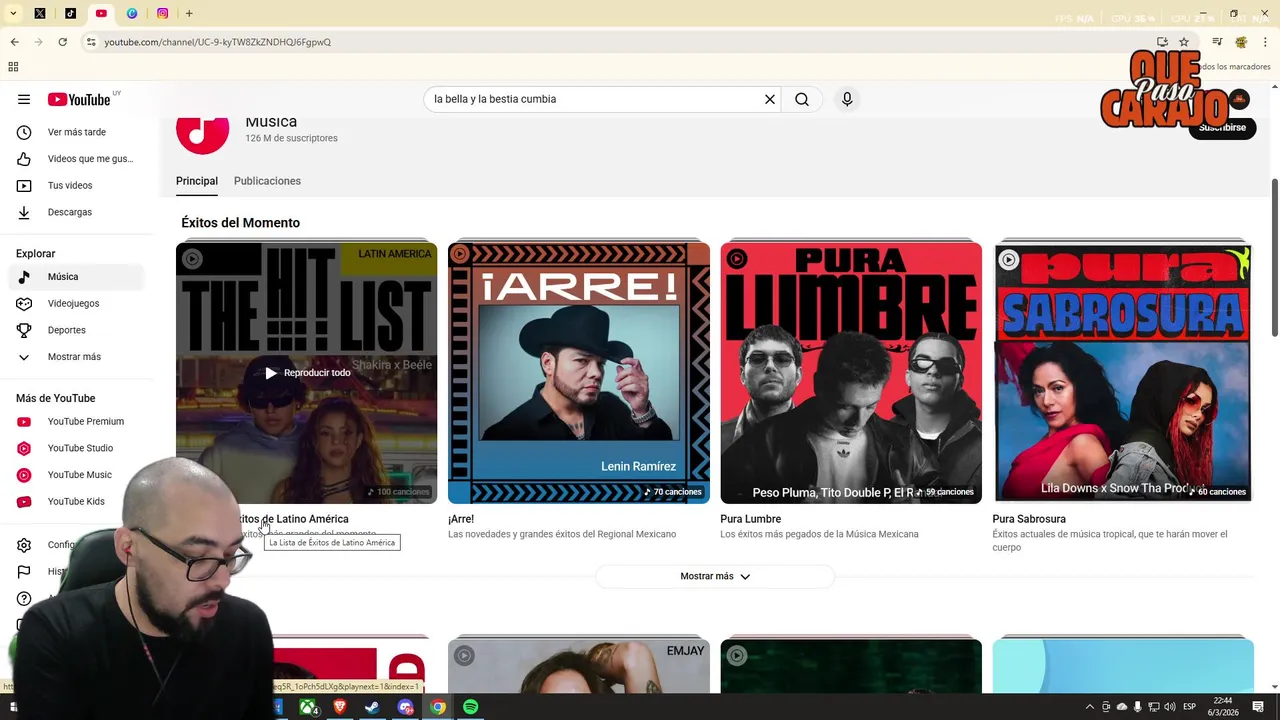
Task: Click the ¡Arre! playlist title
Action: point(461,519)
